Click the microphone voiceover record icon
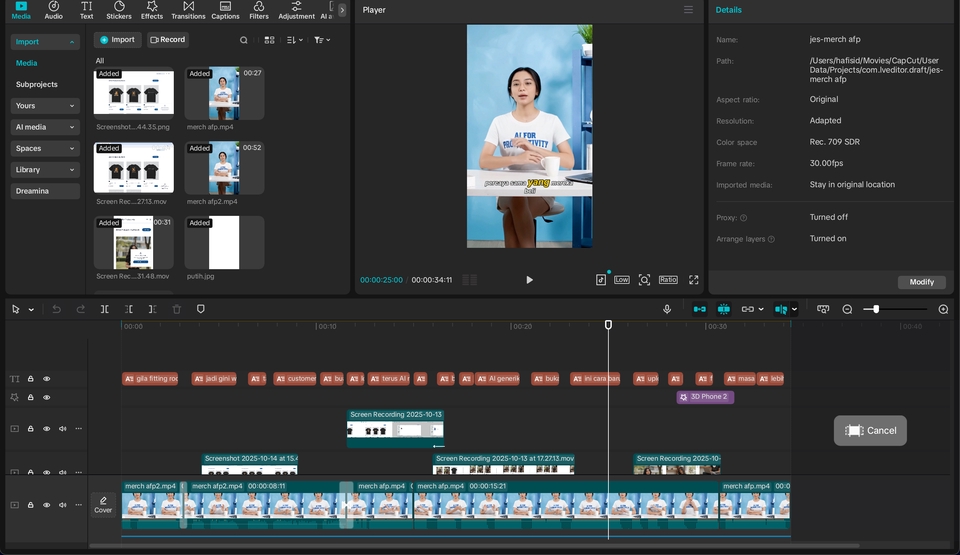 click(x=667, y=309)
